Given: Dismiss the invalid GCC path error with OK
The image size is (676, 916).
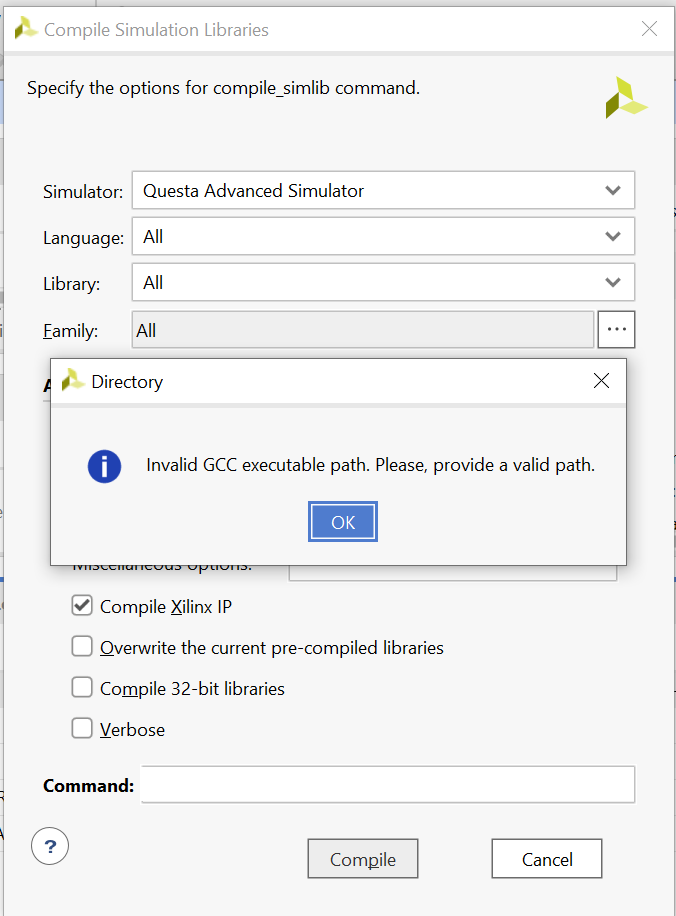Looking at the screenshot, I should coord(342,521).
